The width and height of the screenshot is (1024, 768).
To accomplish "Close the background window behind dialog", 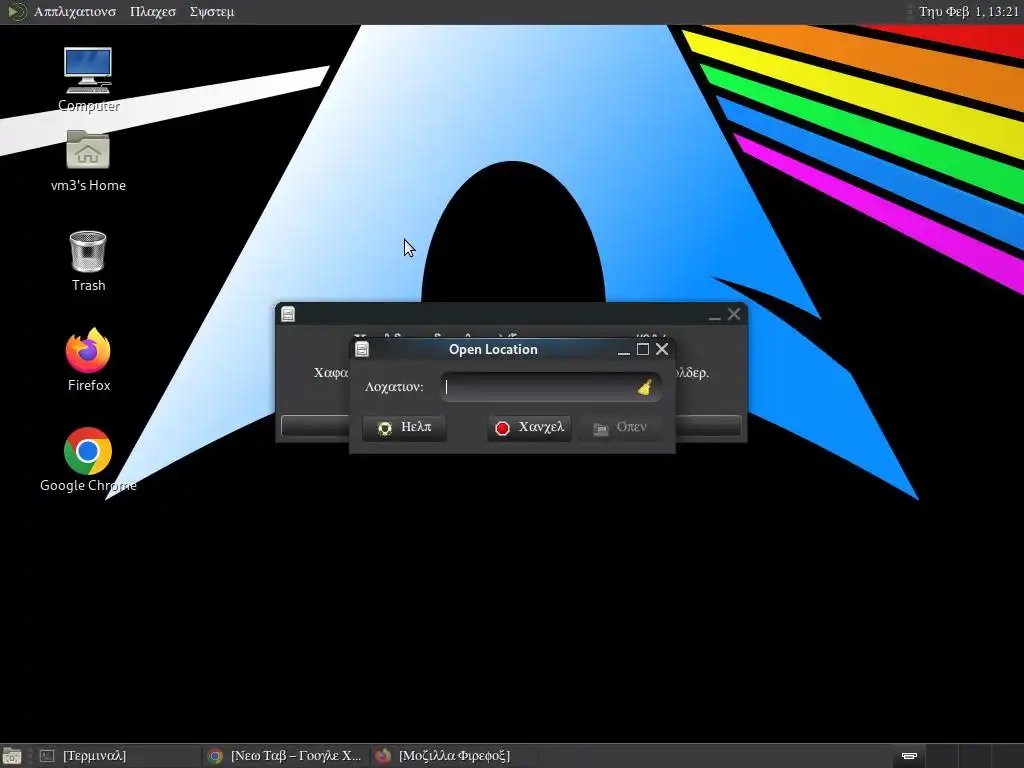I will tap(734, 314).
